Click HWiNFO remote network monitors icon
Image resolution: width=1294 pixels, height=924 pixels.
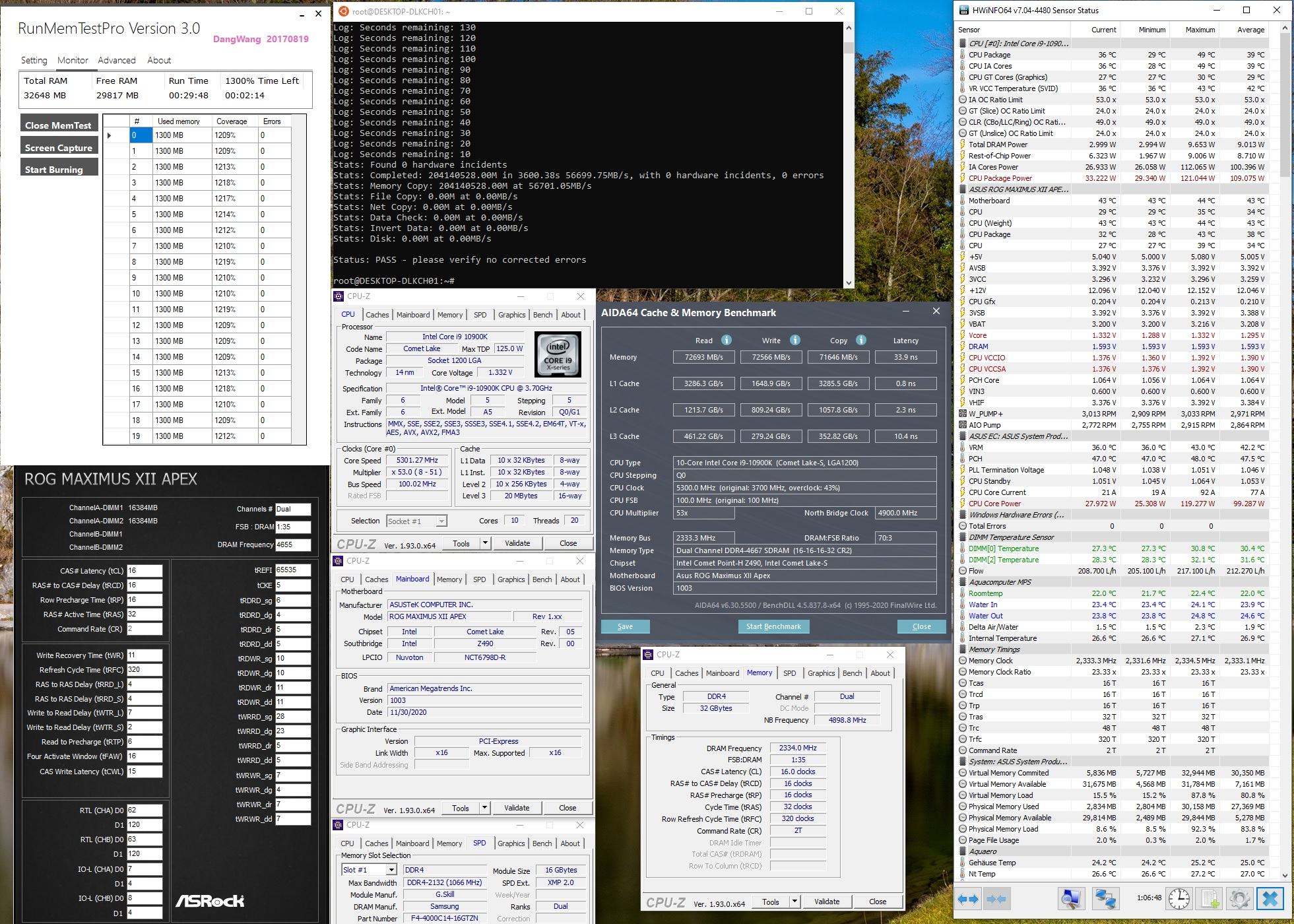click(1105, 899)
